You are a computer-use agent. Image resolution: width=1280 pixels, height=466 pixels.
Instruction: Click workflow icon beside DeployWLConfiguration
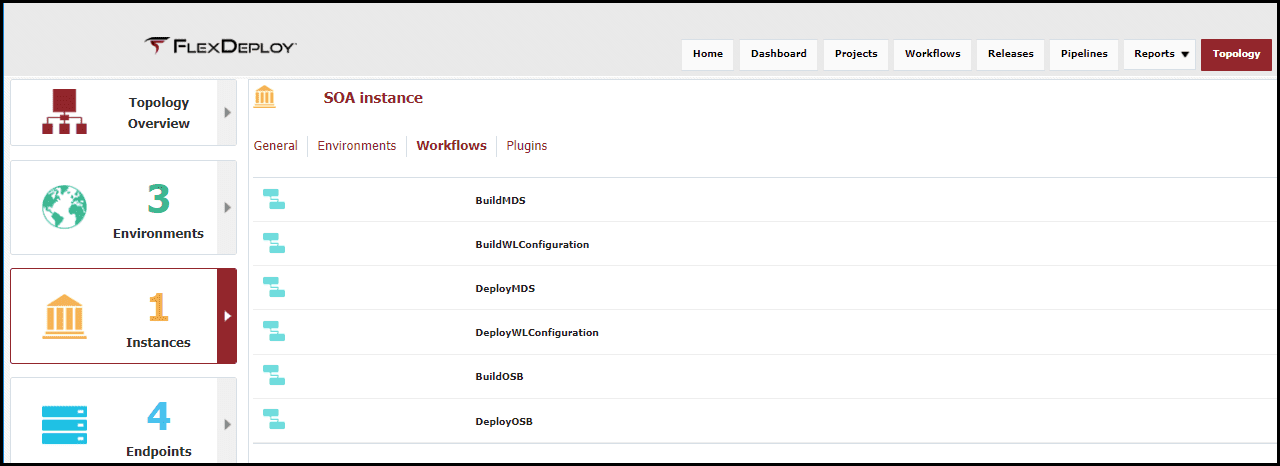pos(274,331)
